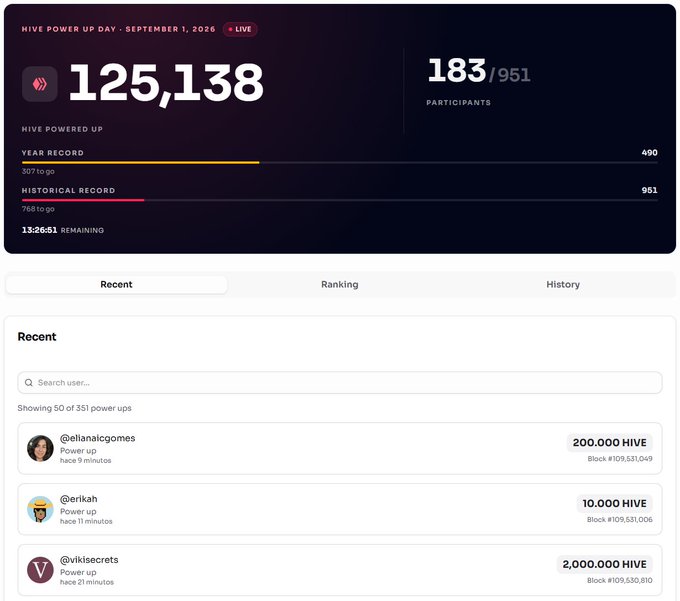This screenshot has height=601, width=680.
Task: Click the 2,000.000 HIVE amount badge
Action: point(604,564)
